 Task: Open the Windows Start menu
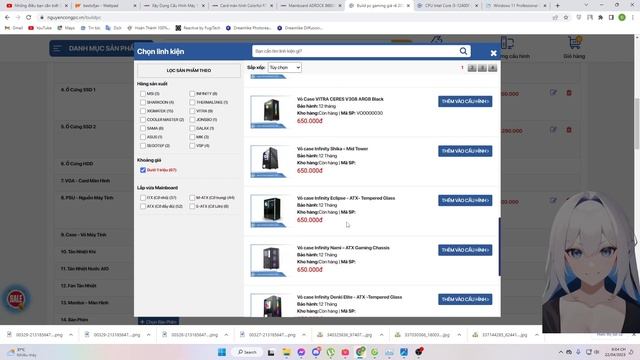[x=222, y=352]
